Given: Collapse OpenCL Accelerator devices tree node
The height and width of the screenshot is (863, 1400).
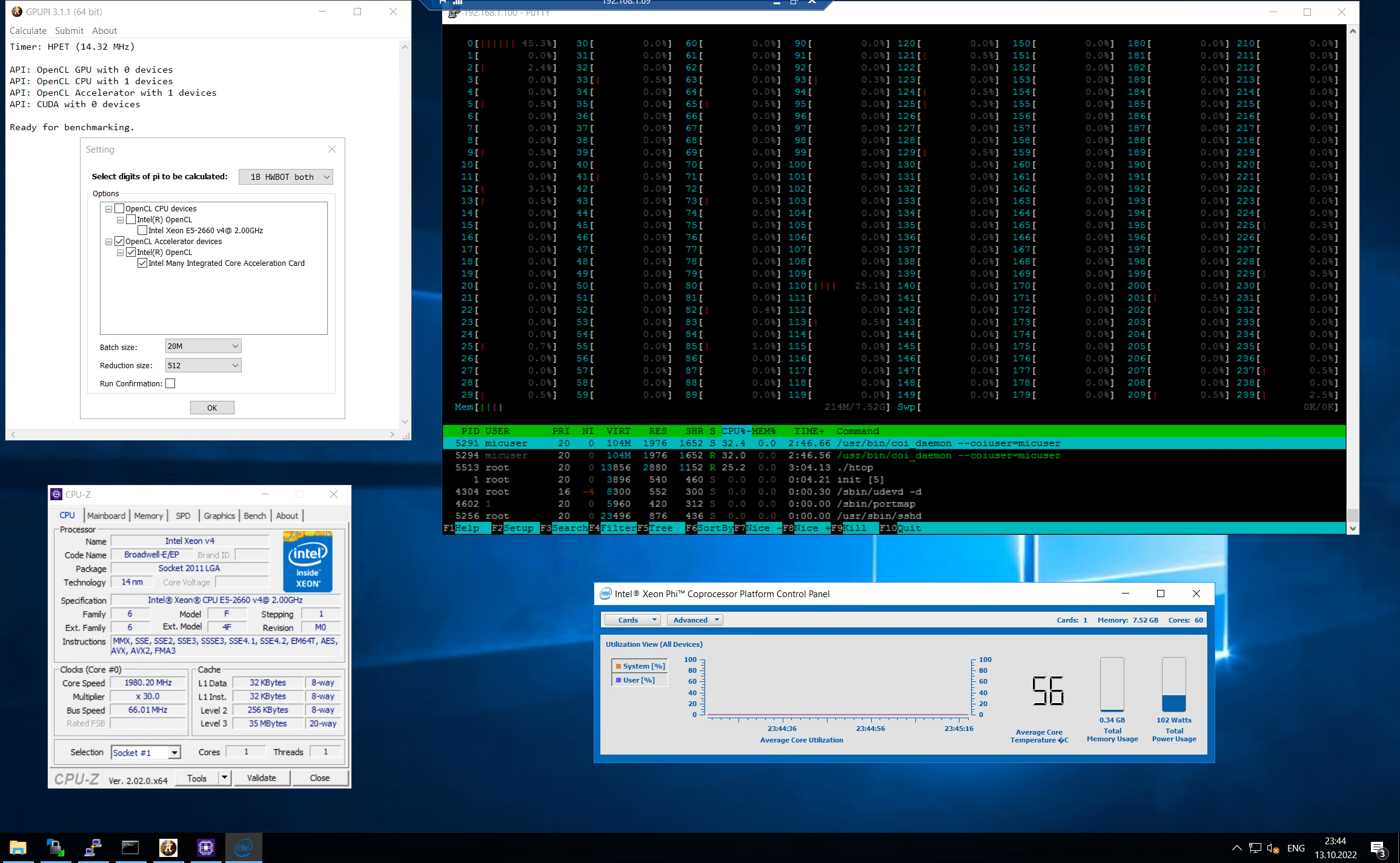Looking at the screenshot, I should tap(108, 242).
